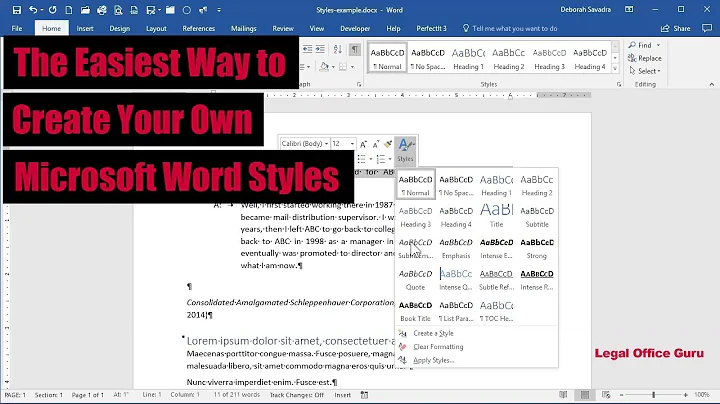Adjust the zoom slider handle
The image size is (720, 404).
pos(653,395)
